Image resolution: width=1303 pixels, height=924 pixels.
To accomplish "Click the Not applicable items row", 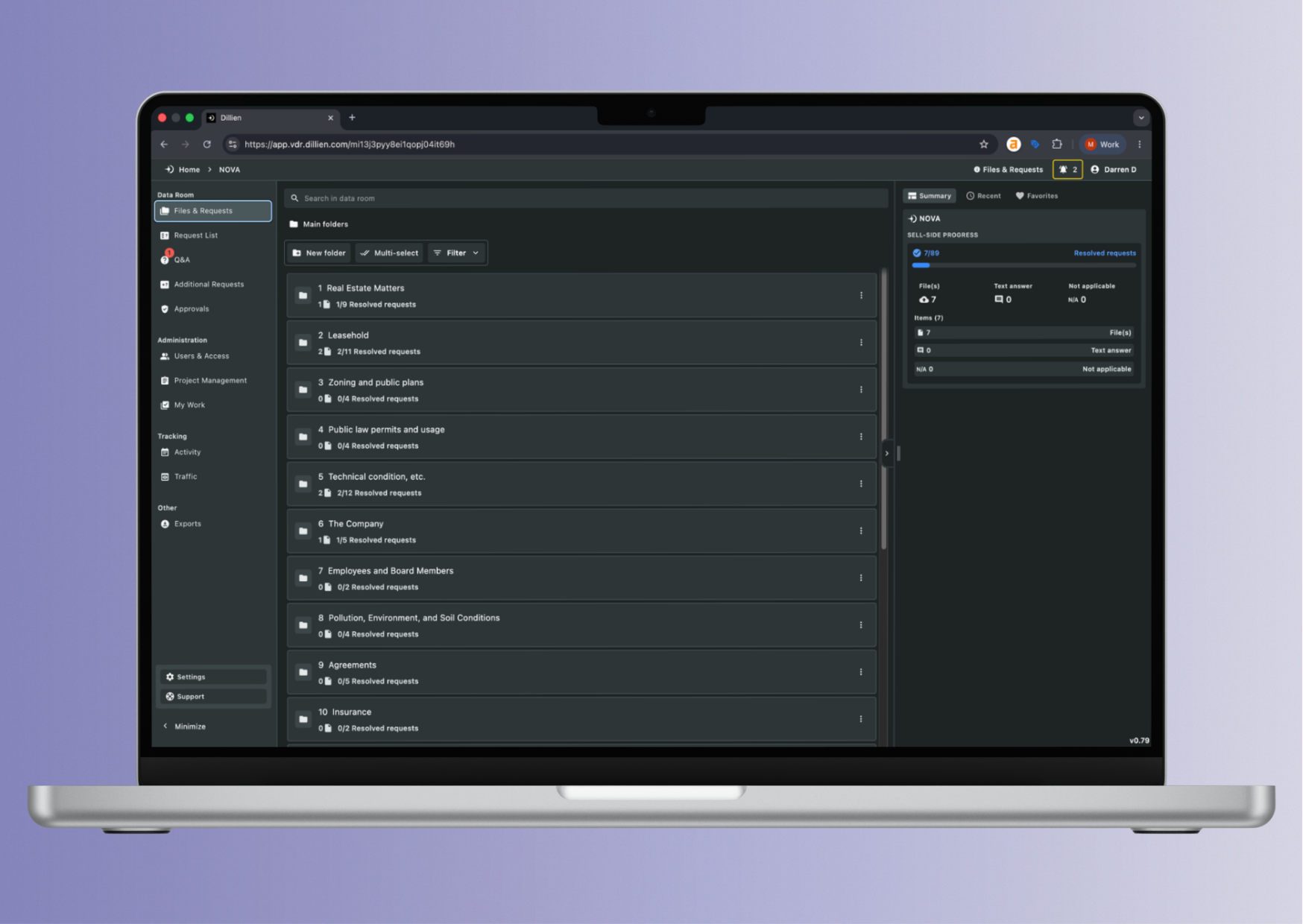I will coord(1023,369).
